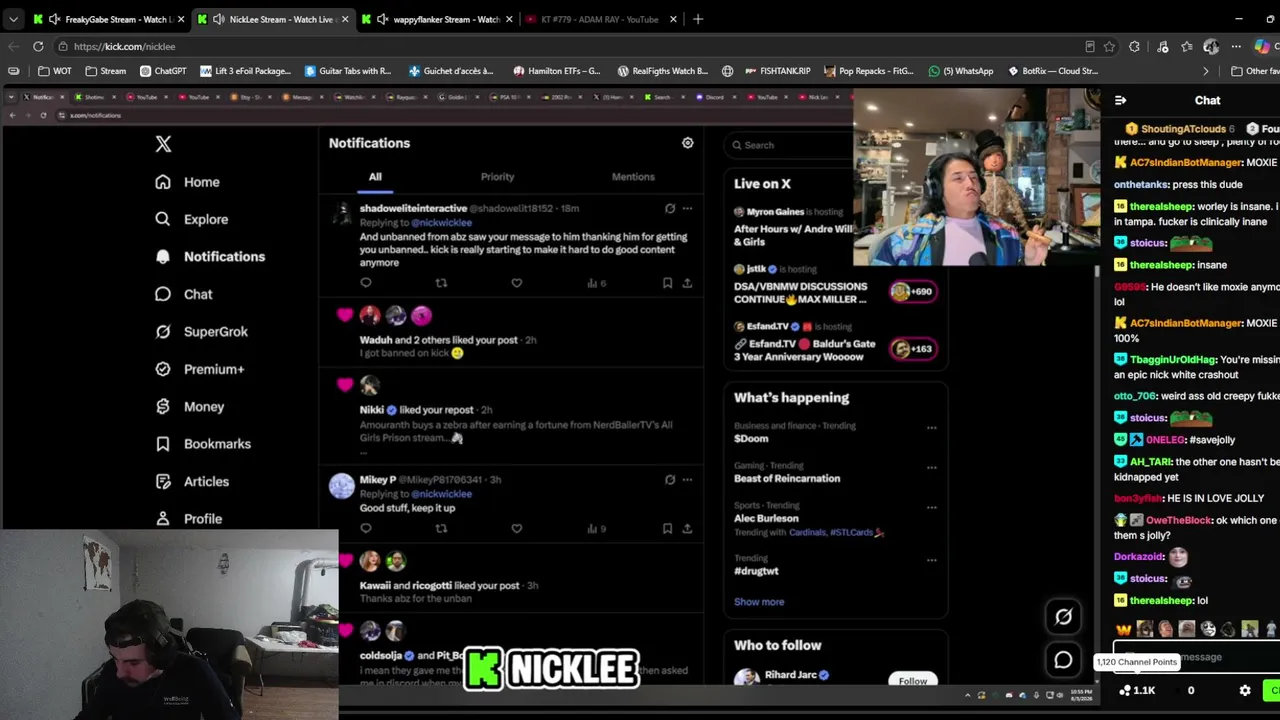Open Kick chat settings gear
Screen dimensions: 1280x720
point(1245,690)
